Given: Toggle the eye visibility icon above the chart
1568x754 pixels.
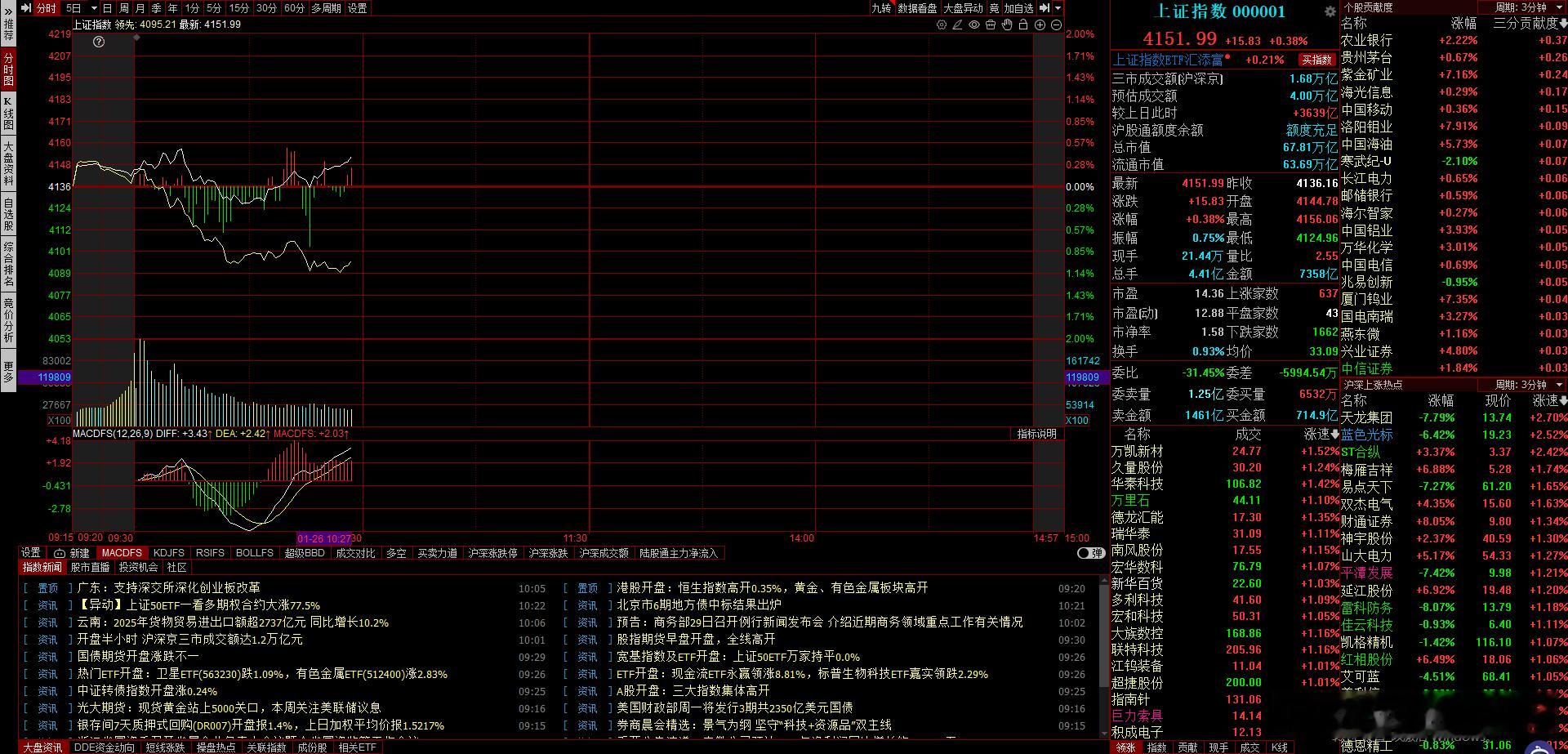Looking at the screenshot, I should [x=974, y=25].
